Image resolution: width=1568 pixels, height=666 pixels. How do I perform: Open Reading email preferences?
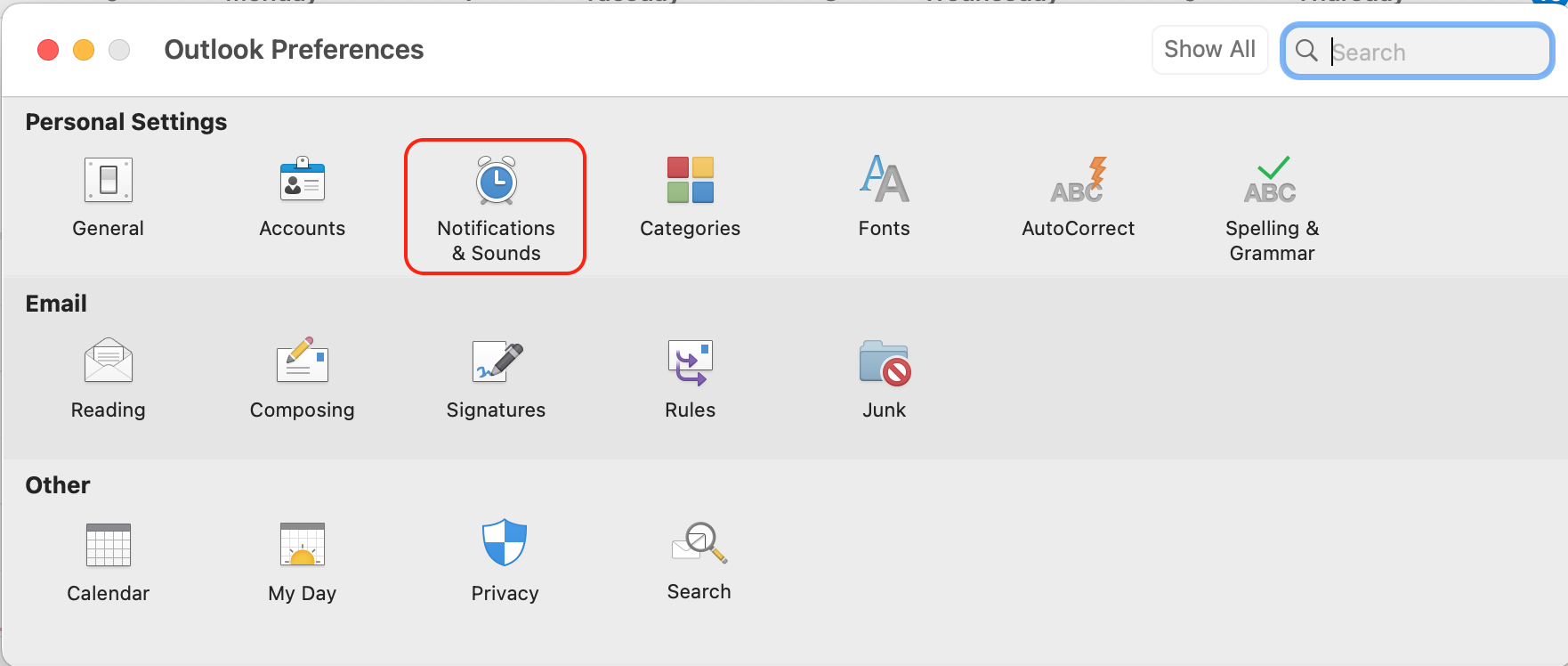pyautogui.click(x=109, y=379)
